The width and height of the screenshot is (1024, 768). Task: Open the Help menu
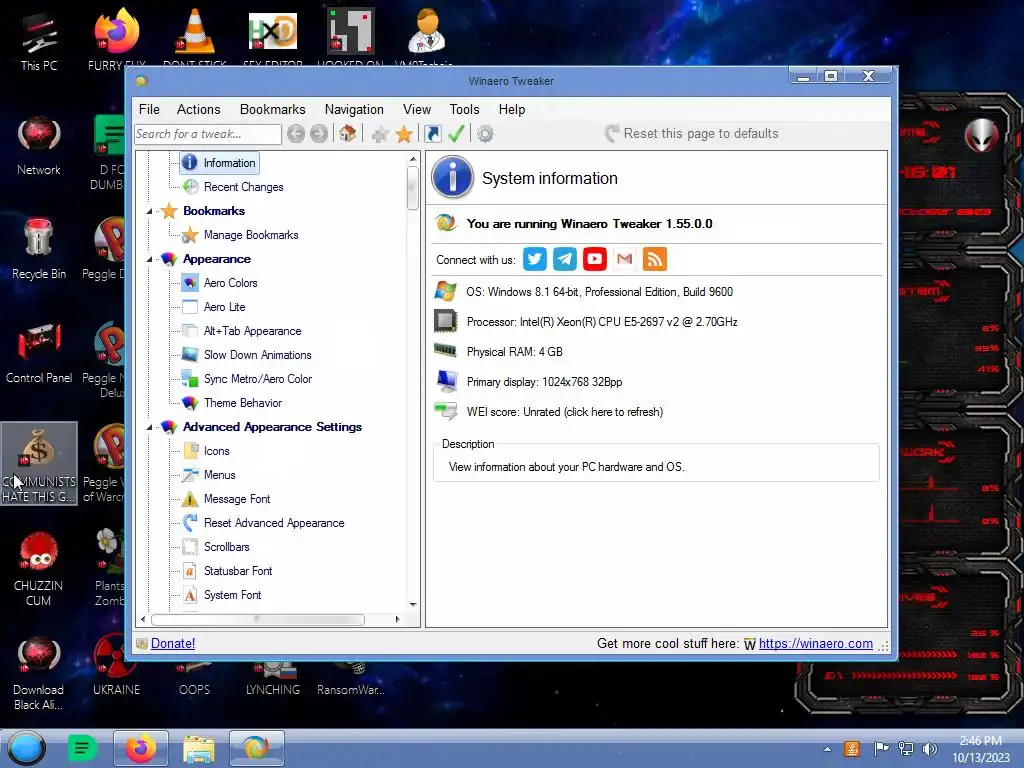coord(512,110)
